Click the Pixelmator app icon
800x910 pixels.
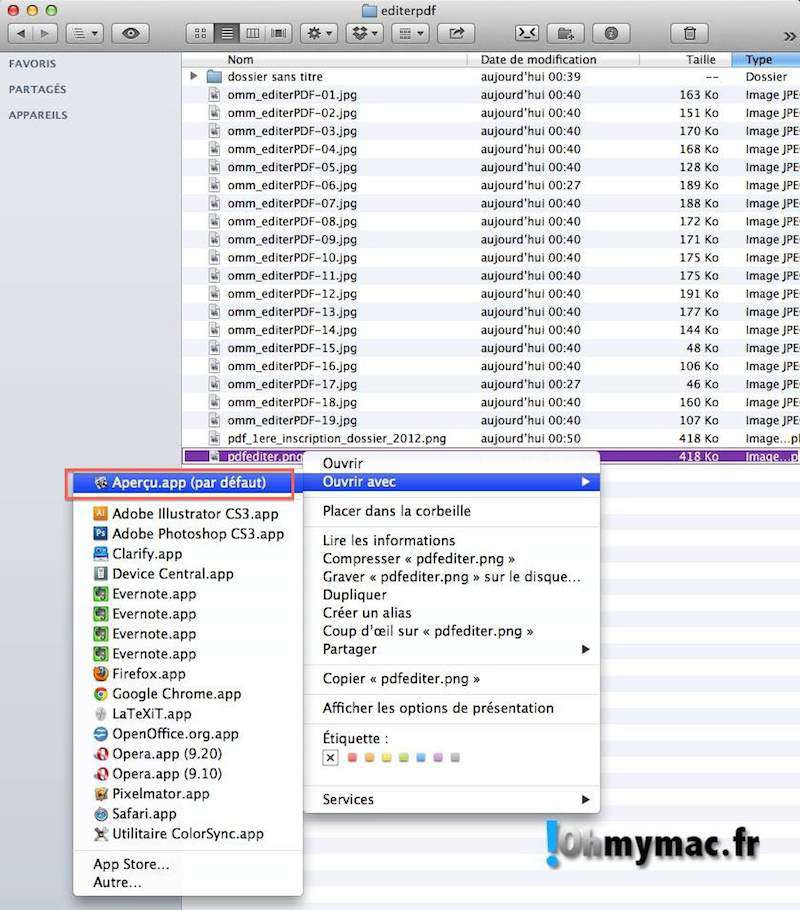click(100, 793)
